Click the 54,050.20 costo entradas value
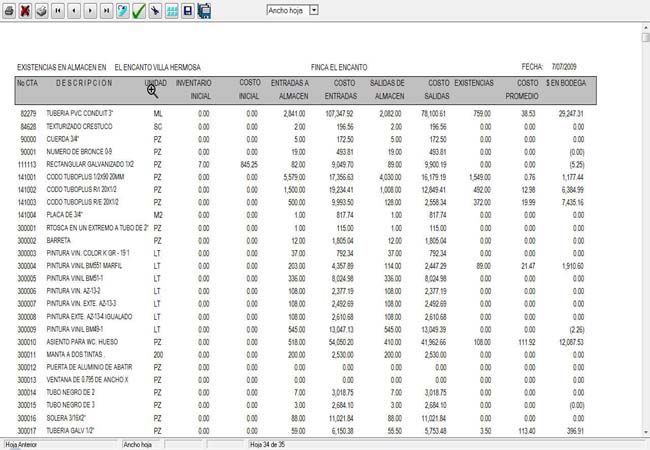The width and height of the screenshot is (650, 450). tap(341, 342)
